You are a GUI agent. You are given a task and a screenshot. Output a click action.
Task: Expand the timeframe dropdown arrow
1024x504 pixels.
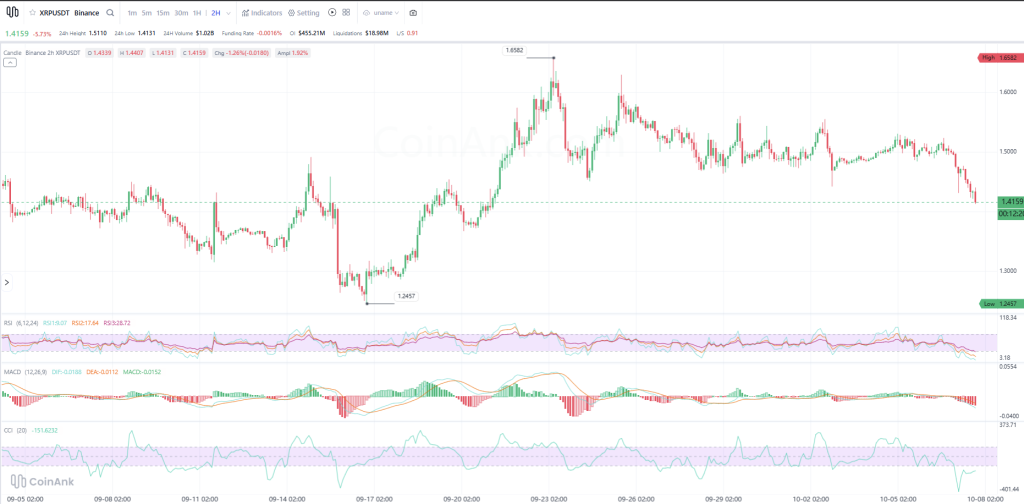(228, 12)
